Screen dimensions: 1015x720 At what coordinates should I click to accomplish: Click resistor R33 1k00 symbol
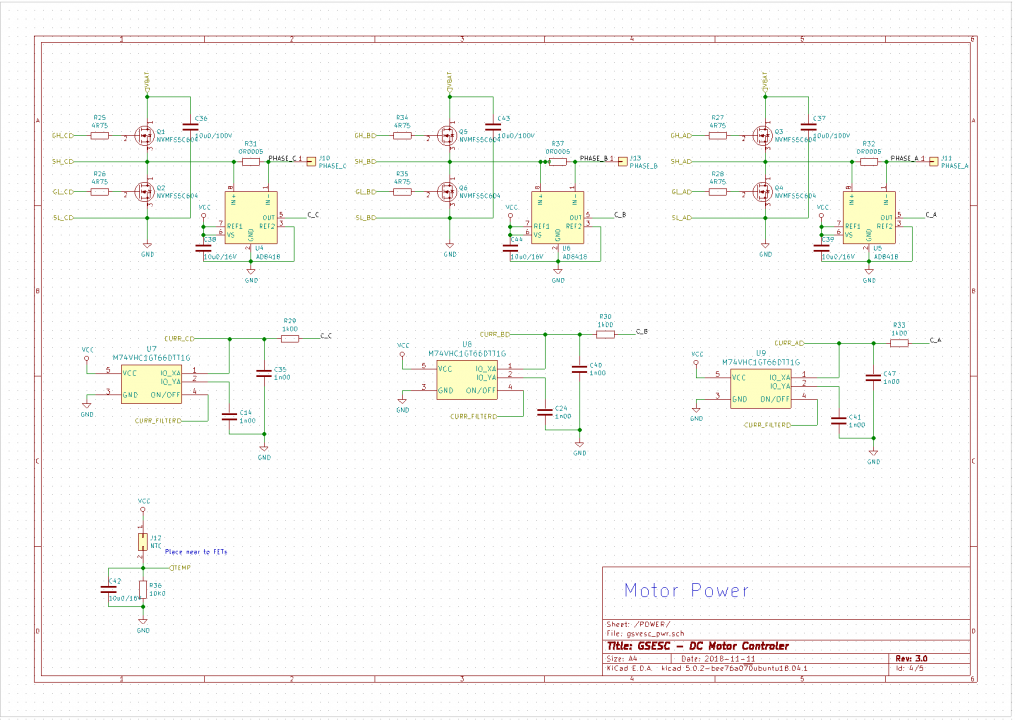(x=899, y=343)
